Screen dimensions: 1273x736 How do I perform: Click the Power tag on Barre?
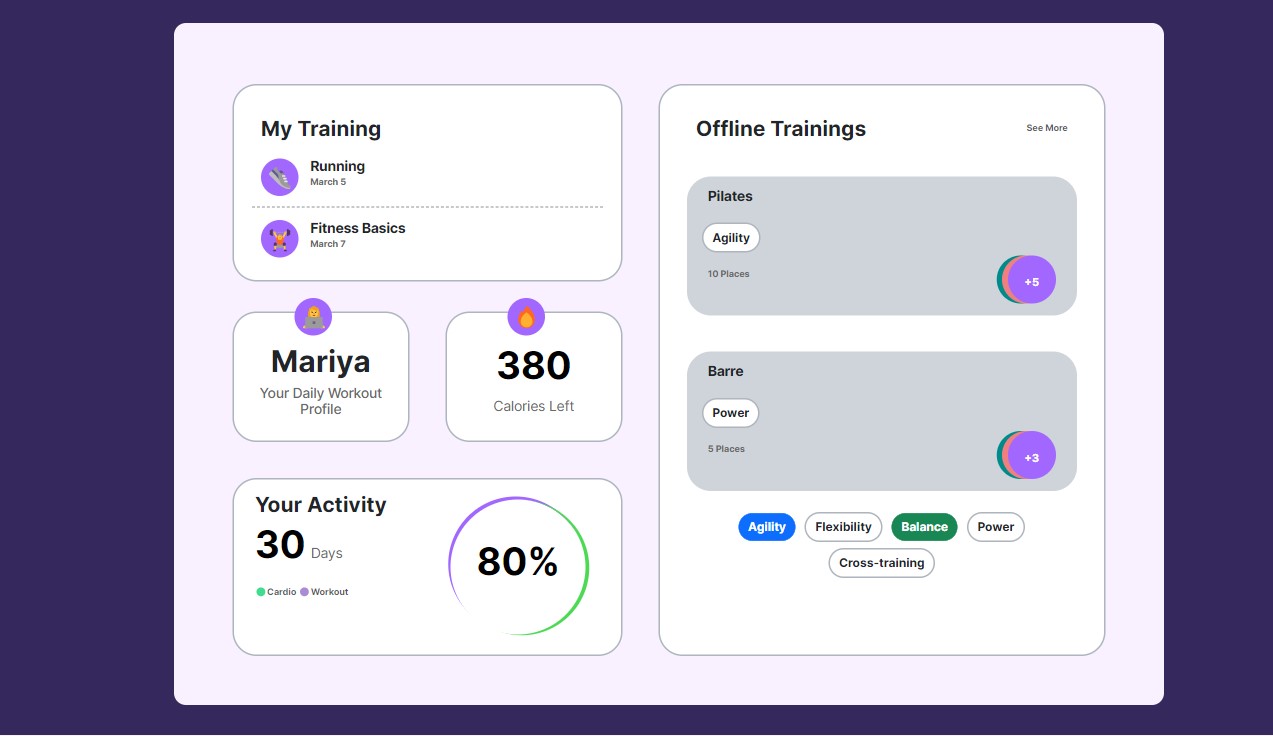(731, 412)
